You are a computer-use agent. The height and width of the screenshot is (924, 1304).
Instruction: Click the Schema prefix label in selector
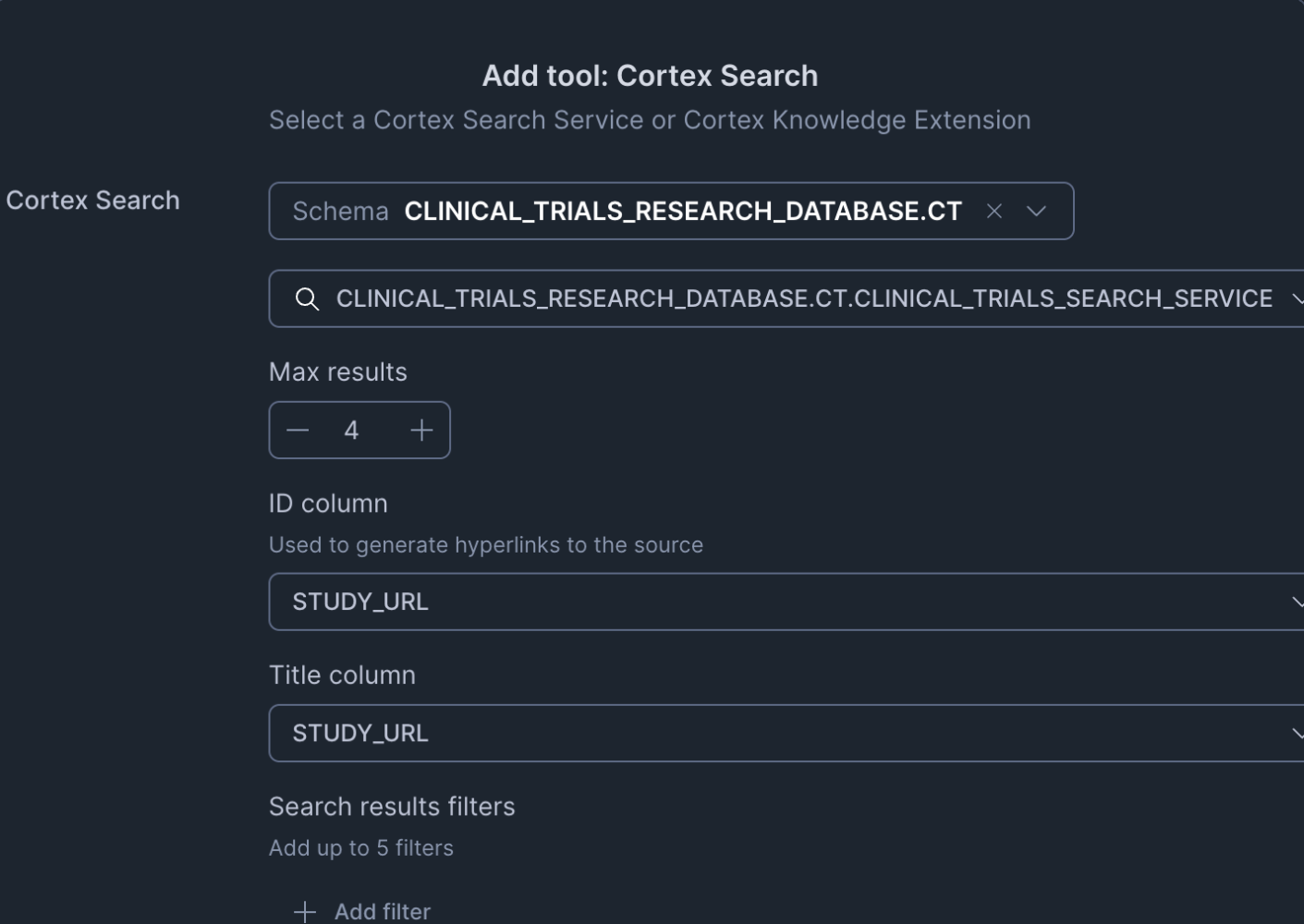tap(340, 212)
